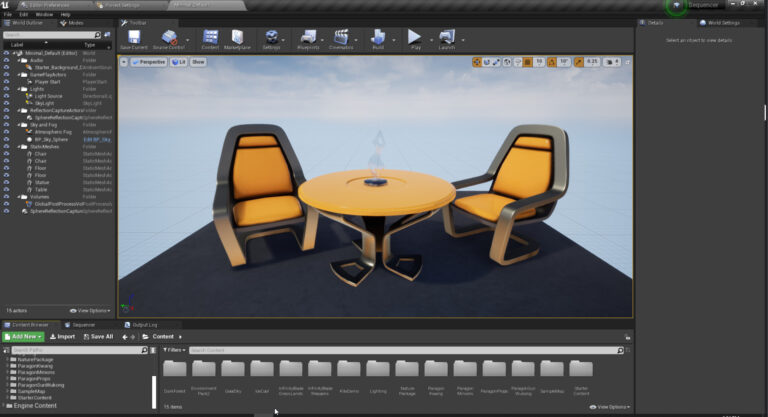Open the Launch options dropdown arrow
Viewport: 768px width, 417px height.
[x=462, y=40]
